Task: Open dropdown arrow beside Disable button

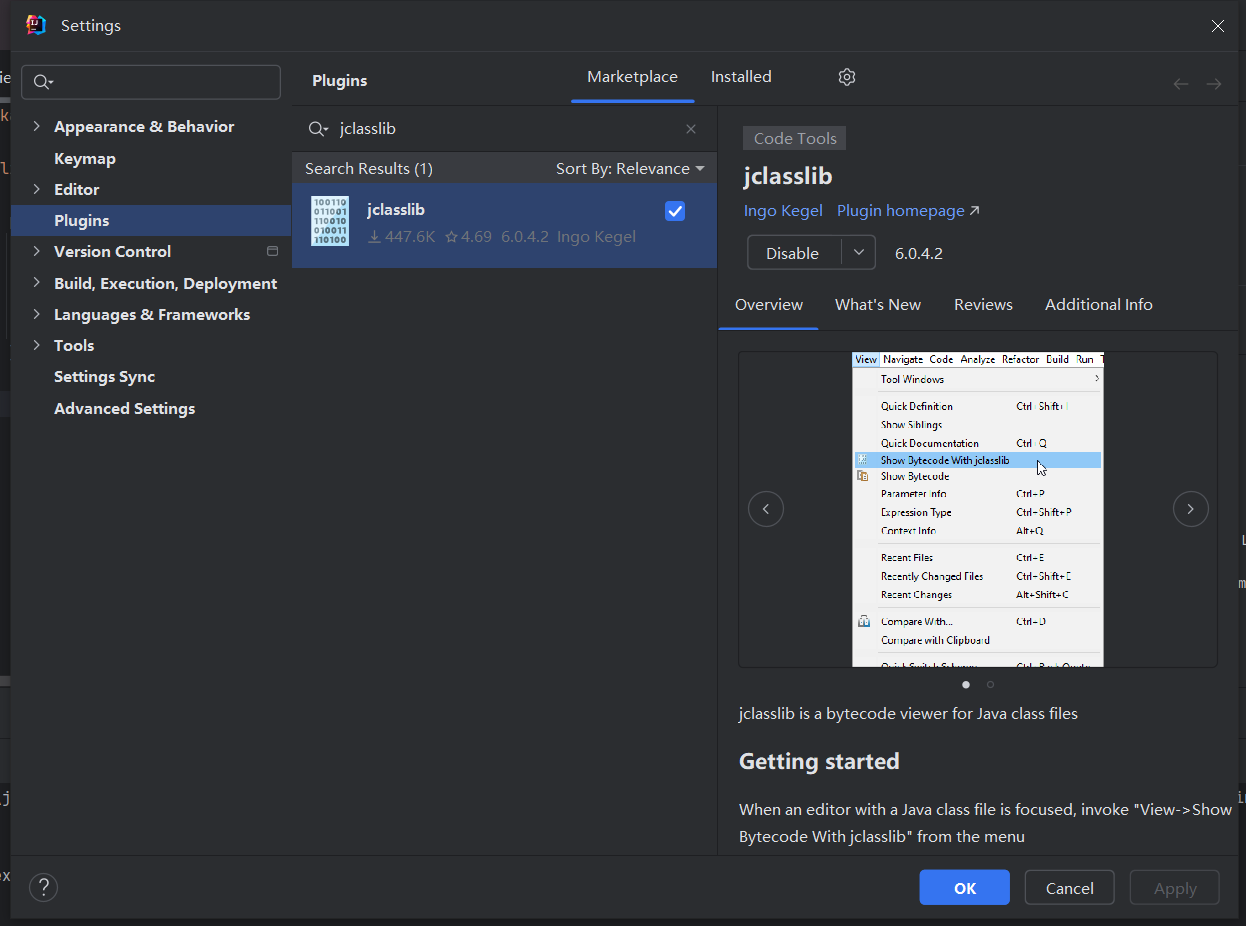Action: click(x=858, y=253)
